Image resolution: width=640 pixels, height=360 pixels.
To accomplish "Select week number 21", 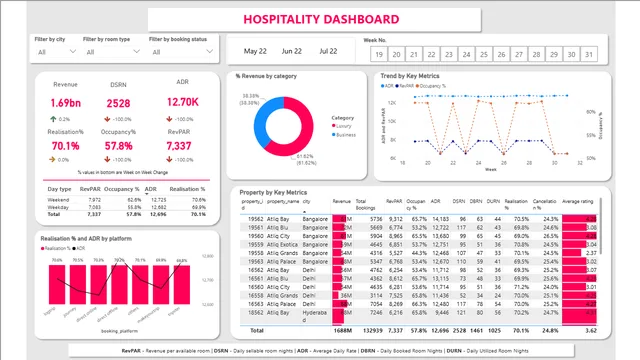I will (x=414, y=54).
